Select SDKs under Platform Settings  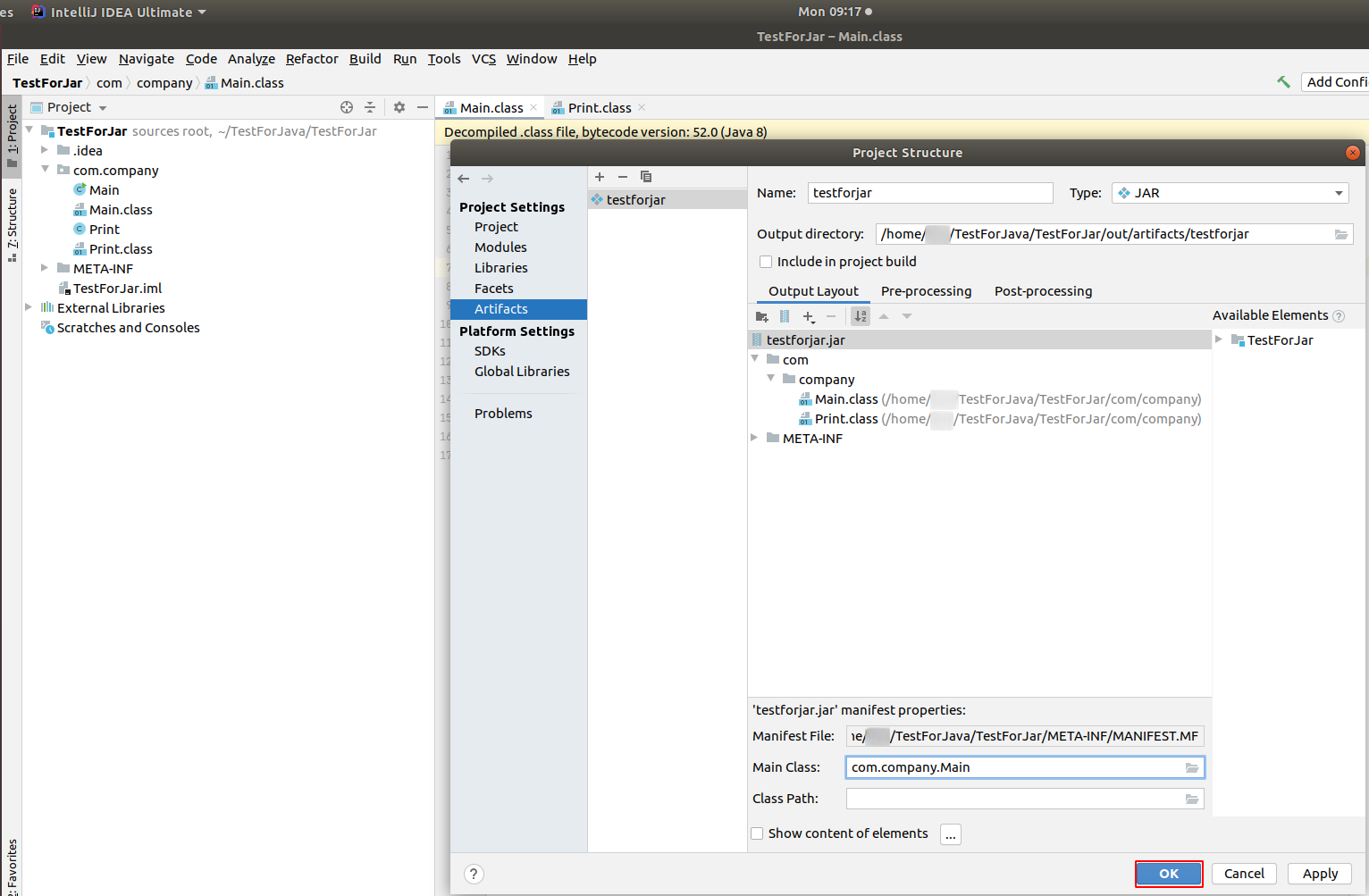pyautogui.click(x=490, y=351)
